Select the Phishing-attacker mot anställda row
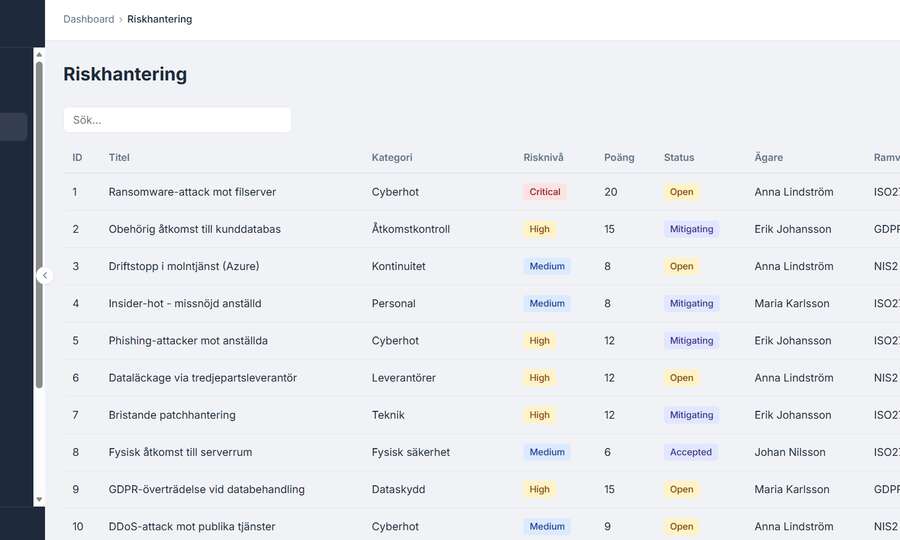This screenshot has width=900, height=540. [x=188, y=341]
